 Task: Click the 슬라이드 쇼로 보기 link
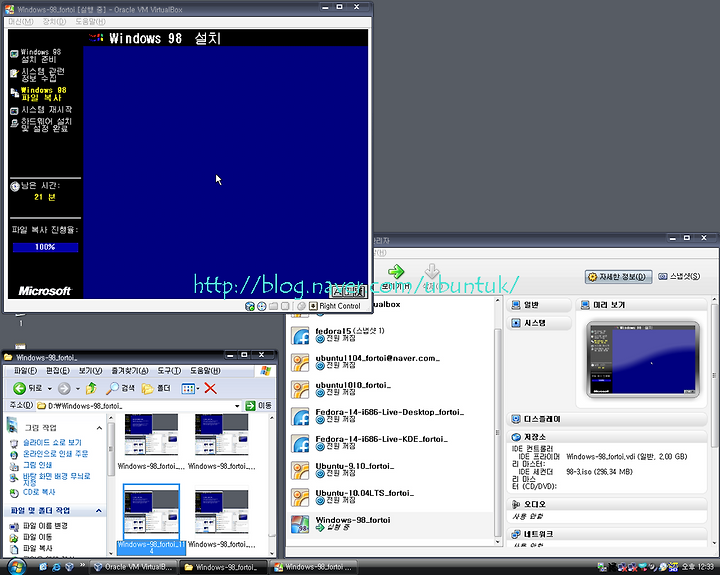click(52, 442)
